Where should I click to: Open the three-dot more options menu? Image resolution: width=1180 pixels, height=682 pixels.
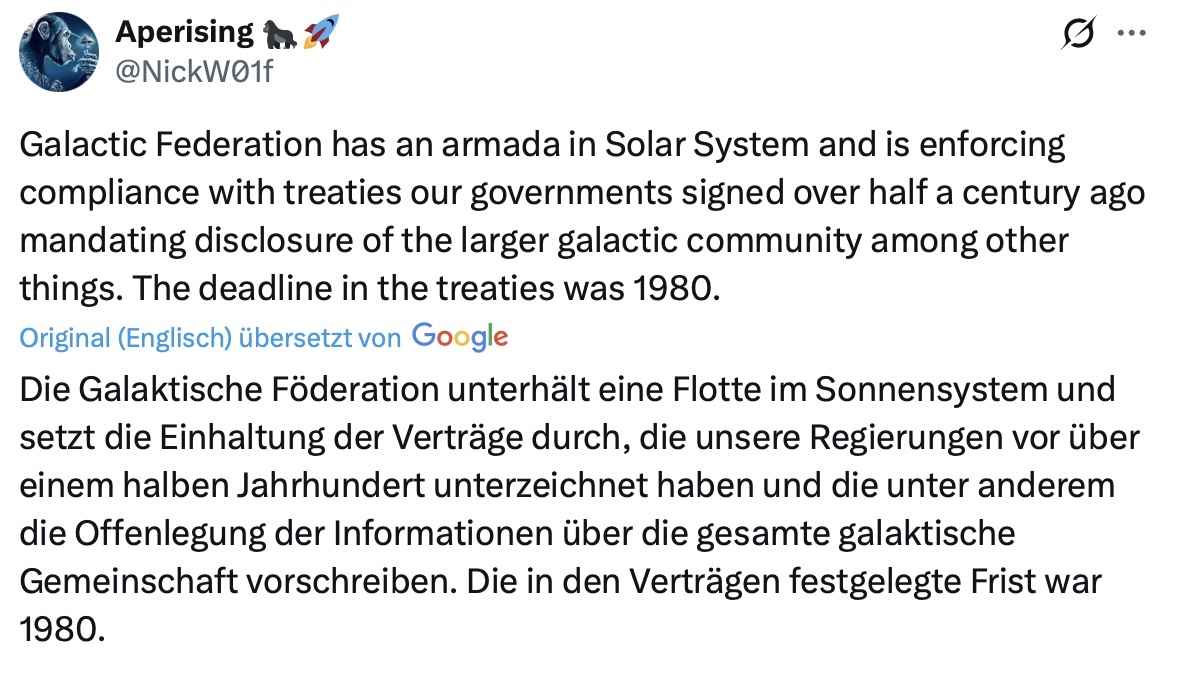1131,33
